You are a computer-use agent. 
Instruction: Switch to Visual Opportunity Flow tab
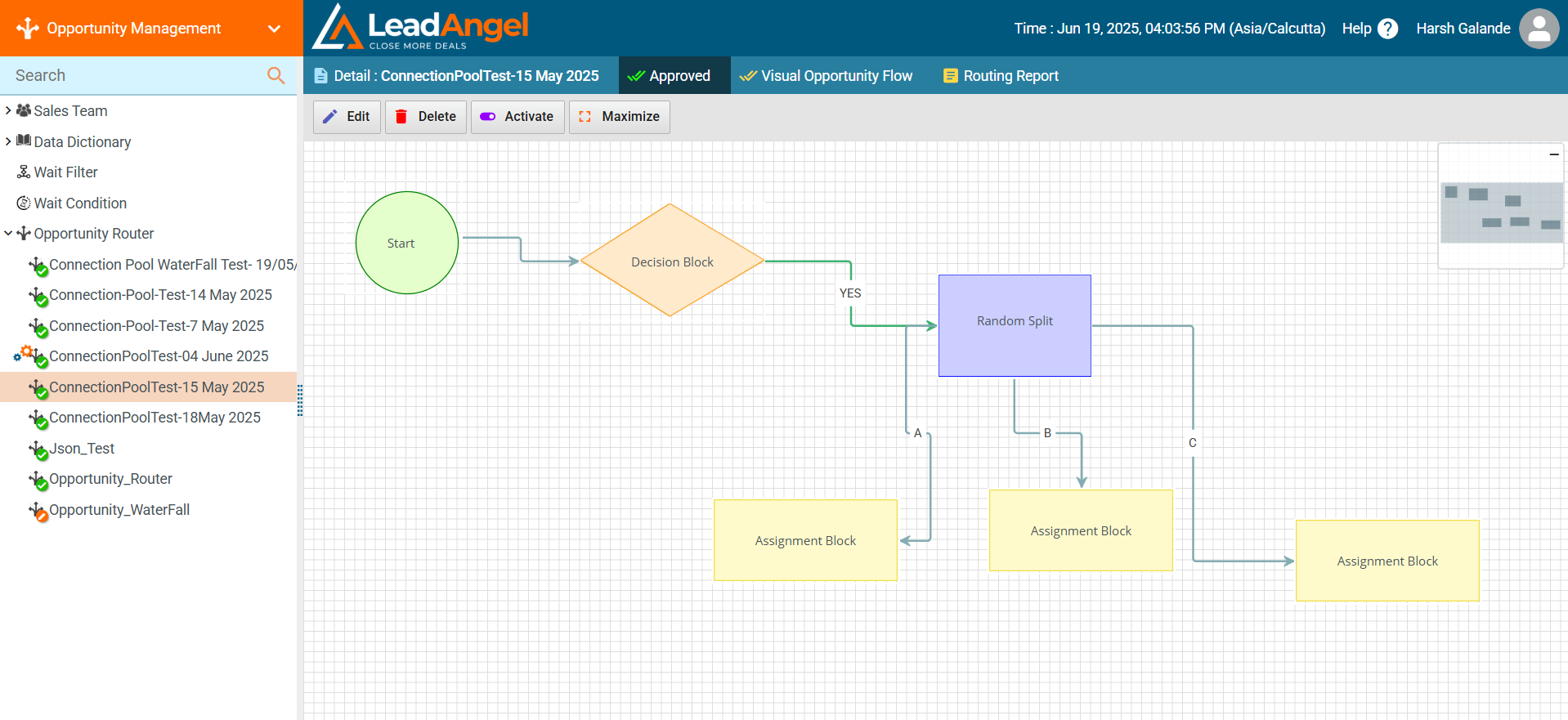click(x=826, y=76)
